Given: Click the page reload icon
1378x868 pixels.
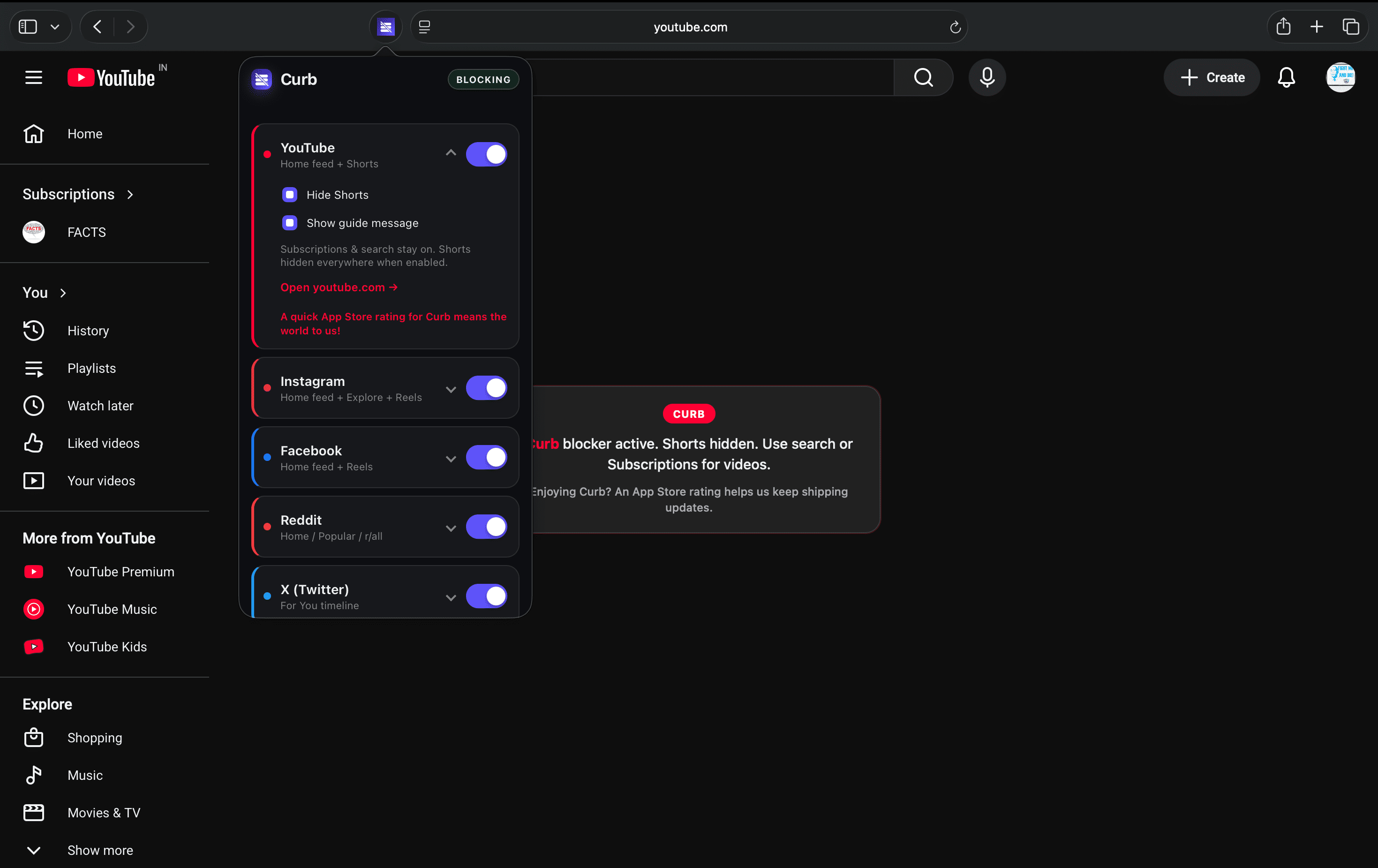Looking at the screenshot, I should 955,27.
